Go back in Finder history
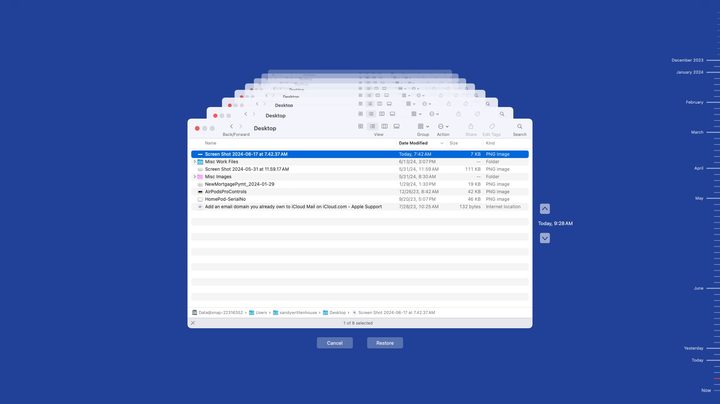Image resolution: width=720 pixels, height=404 pixels. coord(231,126)
